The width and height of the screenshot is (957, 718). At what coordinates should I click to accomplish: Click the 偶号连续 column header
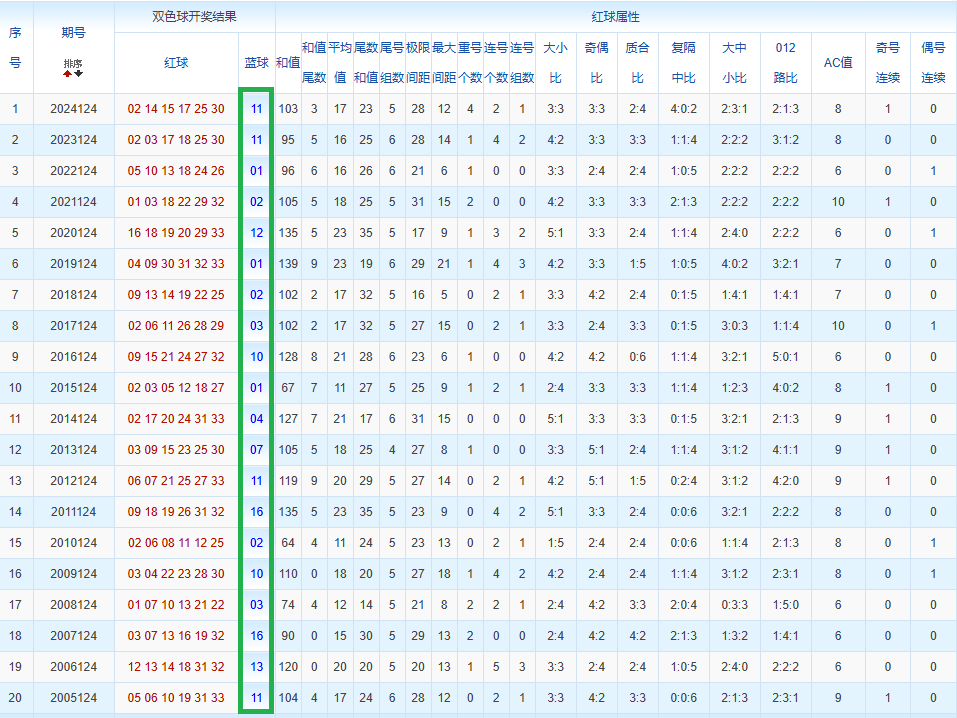(x=933, y=63)
